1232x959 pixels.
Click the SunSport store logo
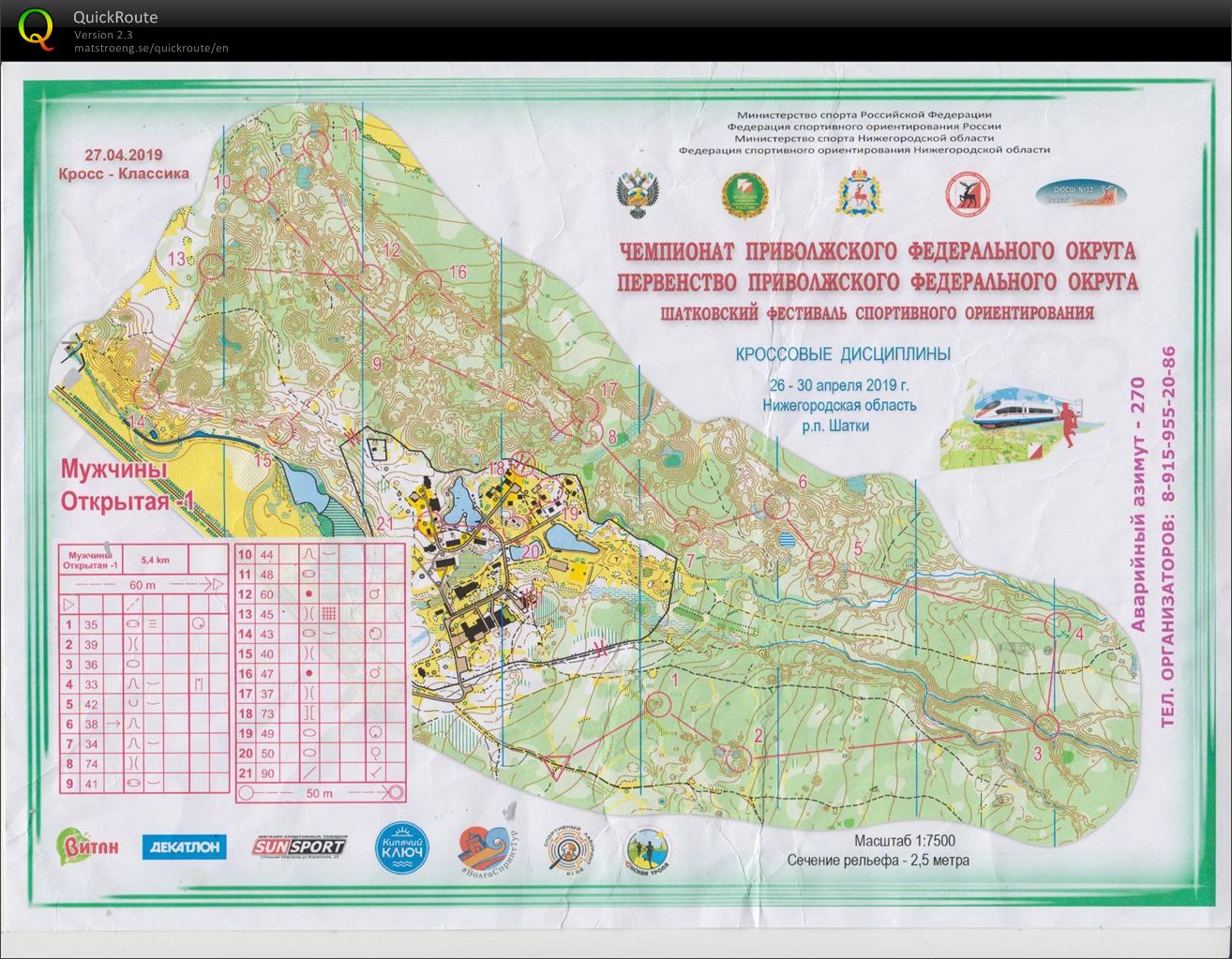(x=298, y=847)
